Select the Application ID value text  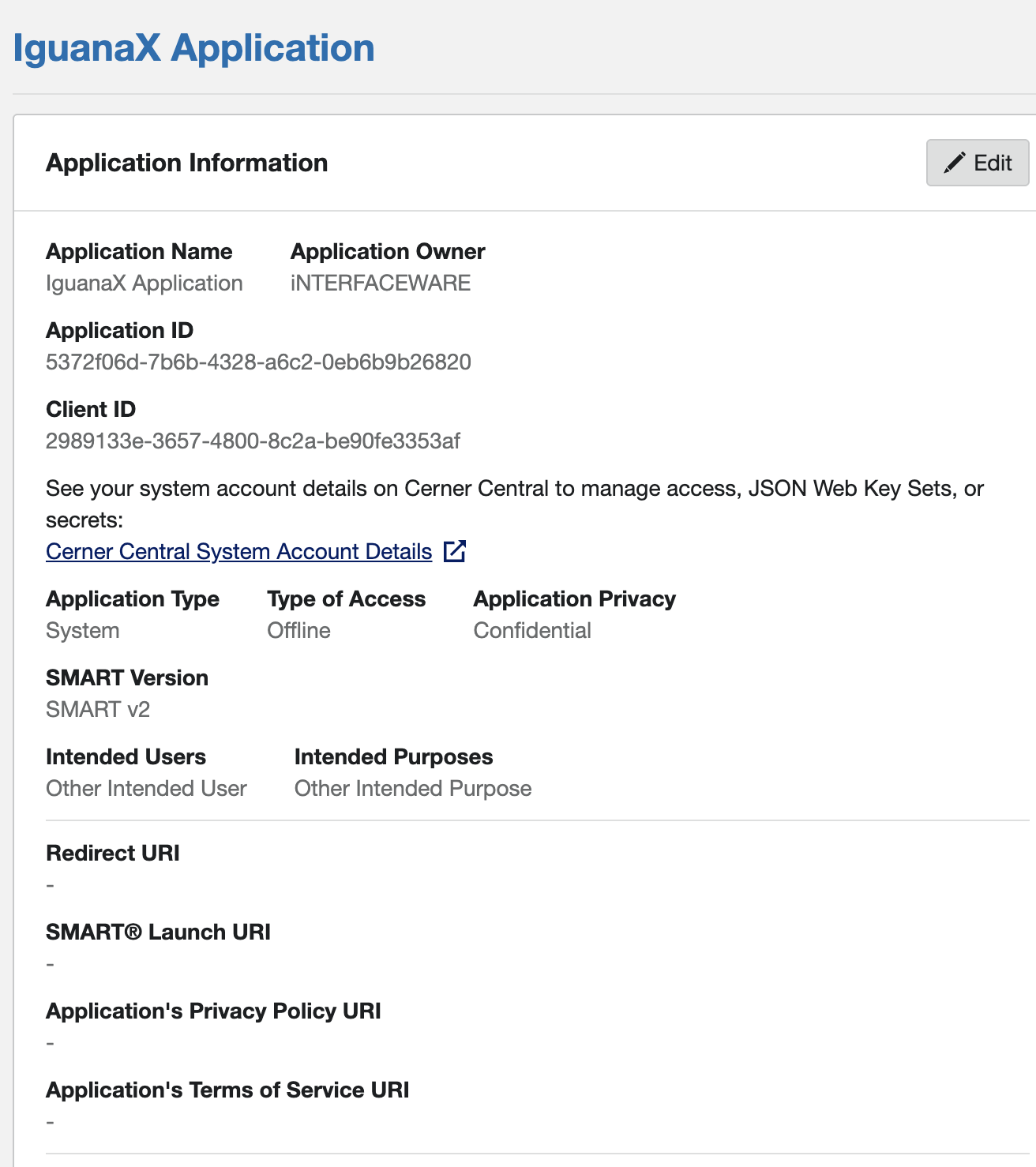(x=258, y=362)
